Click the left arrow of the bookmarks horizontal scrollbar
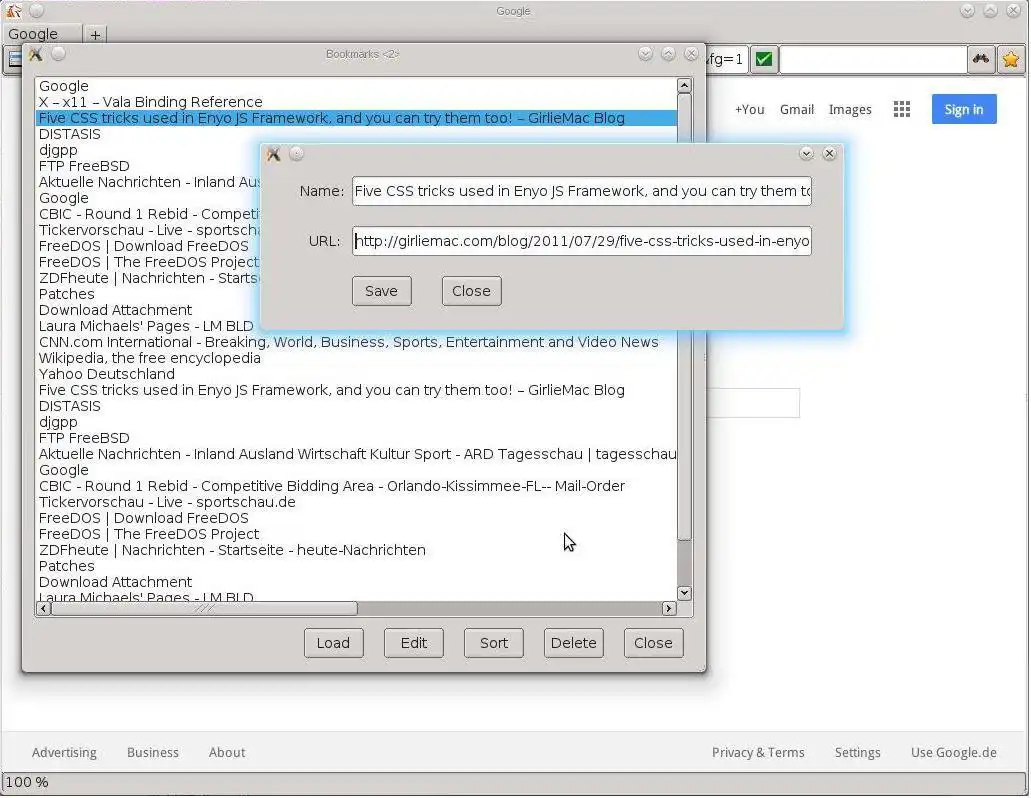The width and height of the screenshot is (1031, 798). [x=43, y=609]
